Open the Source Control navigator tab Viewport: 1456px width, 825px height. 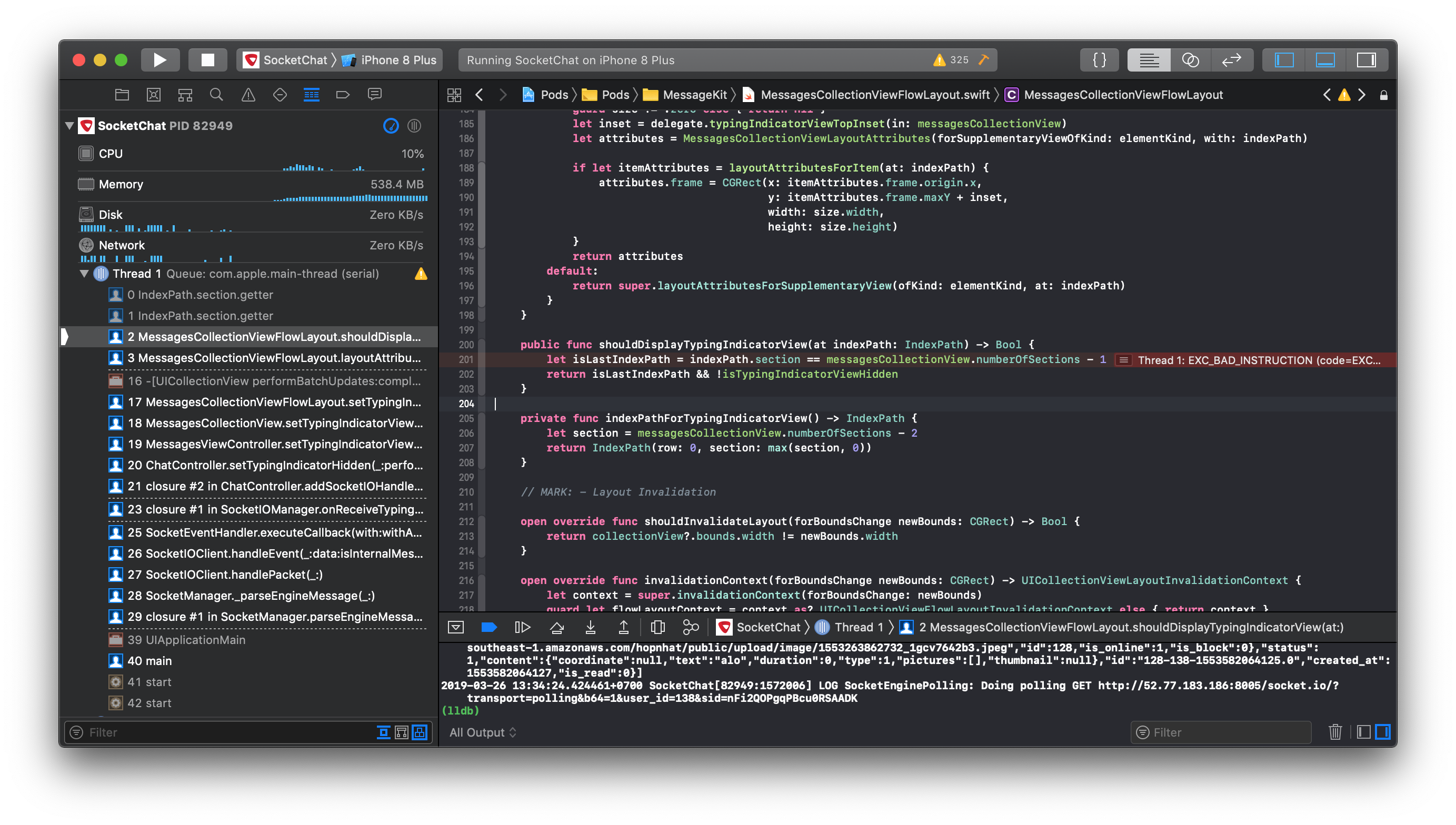154,94
